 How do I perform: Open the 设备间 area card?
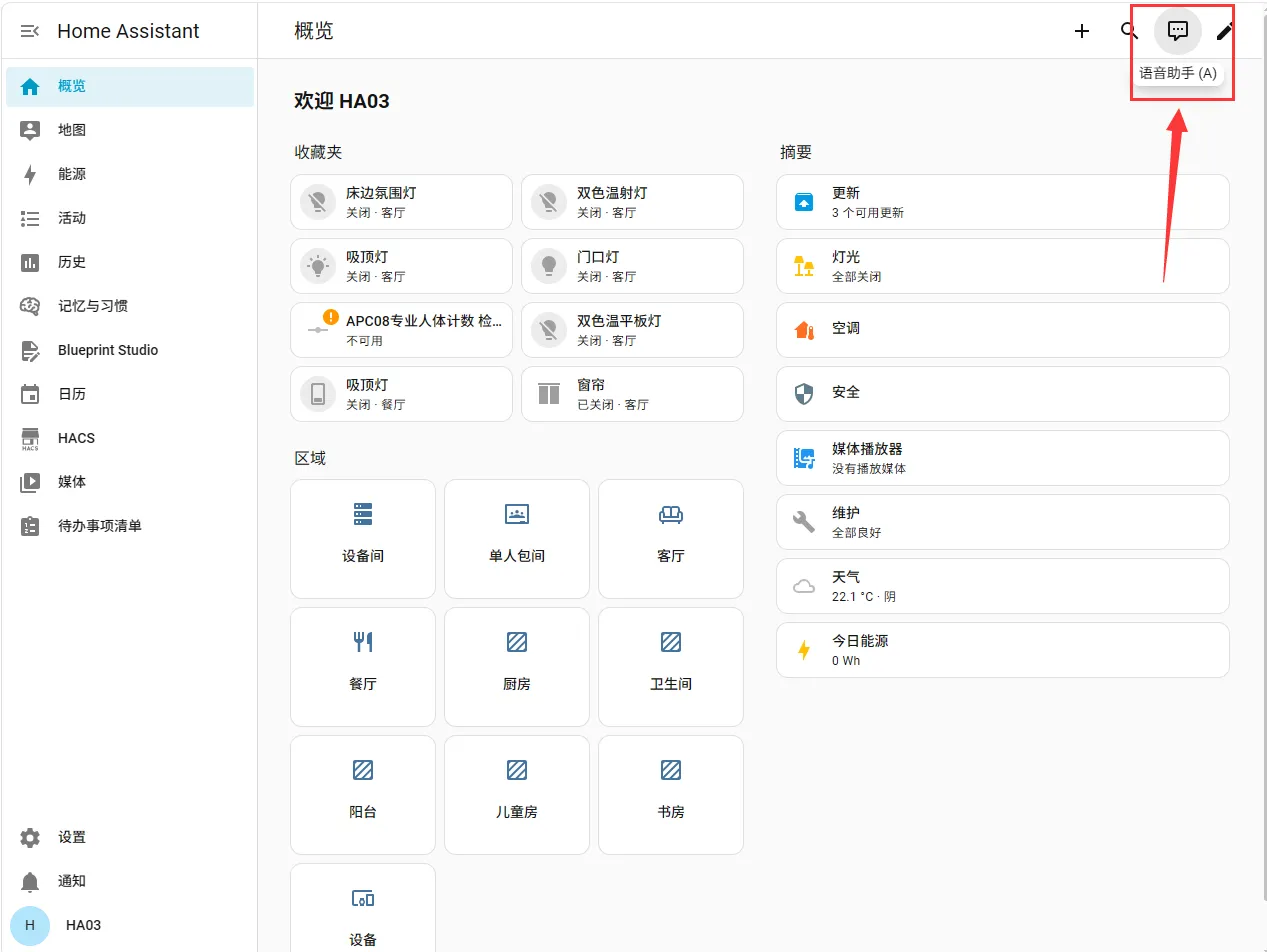pos(363,539)
